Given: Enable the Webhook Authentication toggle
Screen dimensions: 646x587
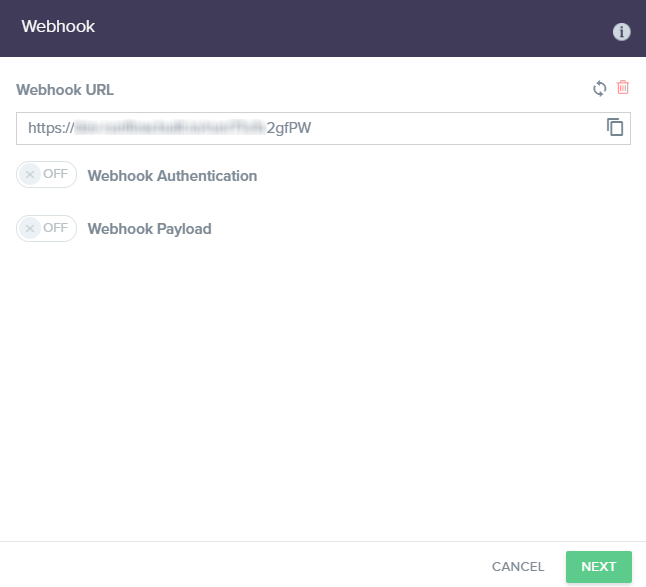Looking at the screenshot, I should (47, 175).
